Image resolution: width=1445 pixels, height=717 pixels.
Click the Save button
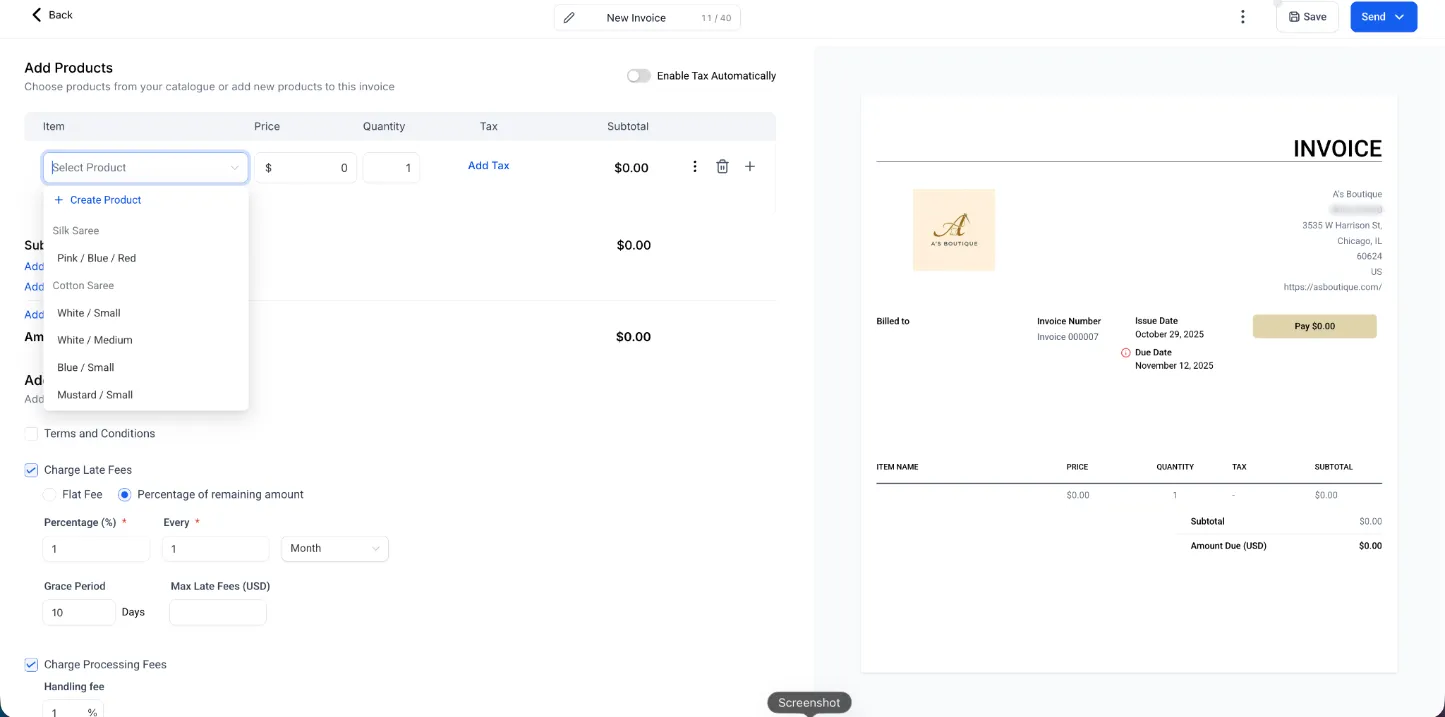coord(1307,17)
